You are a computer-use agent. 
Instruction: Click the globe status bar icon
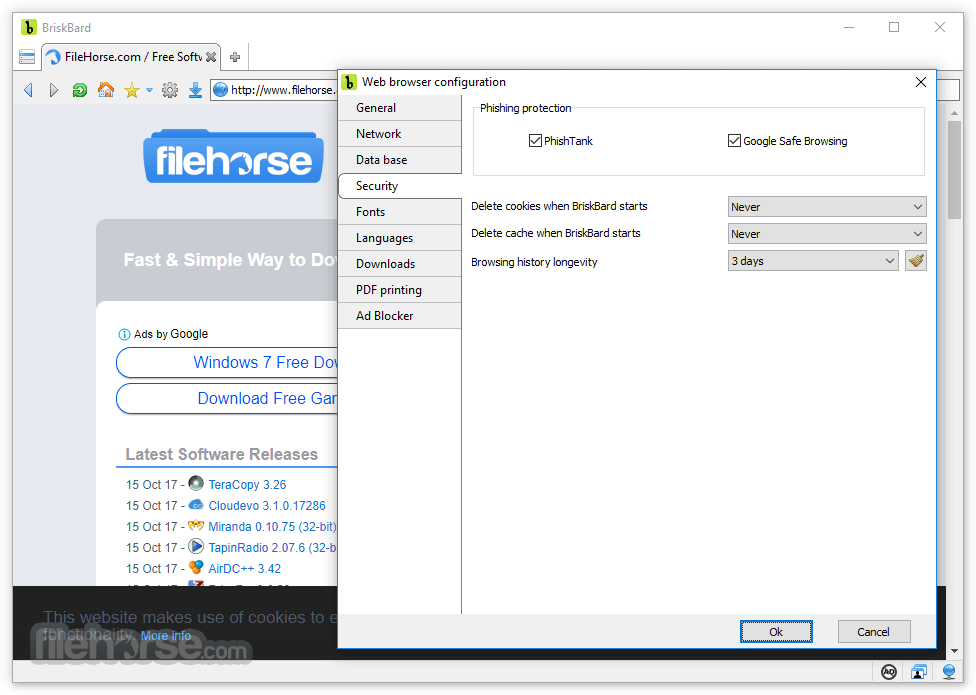pos(949,671)
